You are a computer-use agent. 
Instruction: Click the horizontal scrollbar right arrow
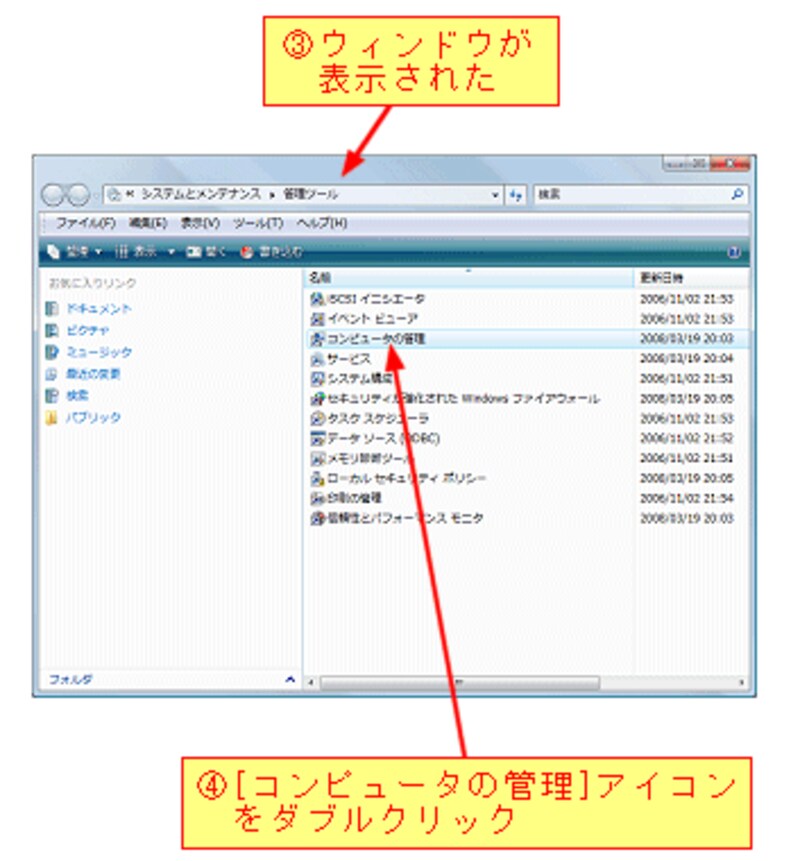click(x=741, y=683)
